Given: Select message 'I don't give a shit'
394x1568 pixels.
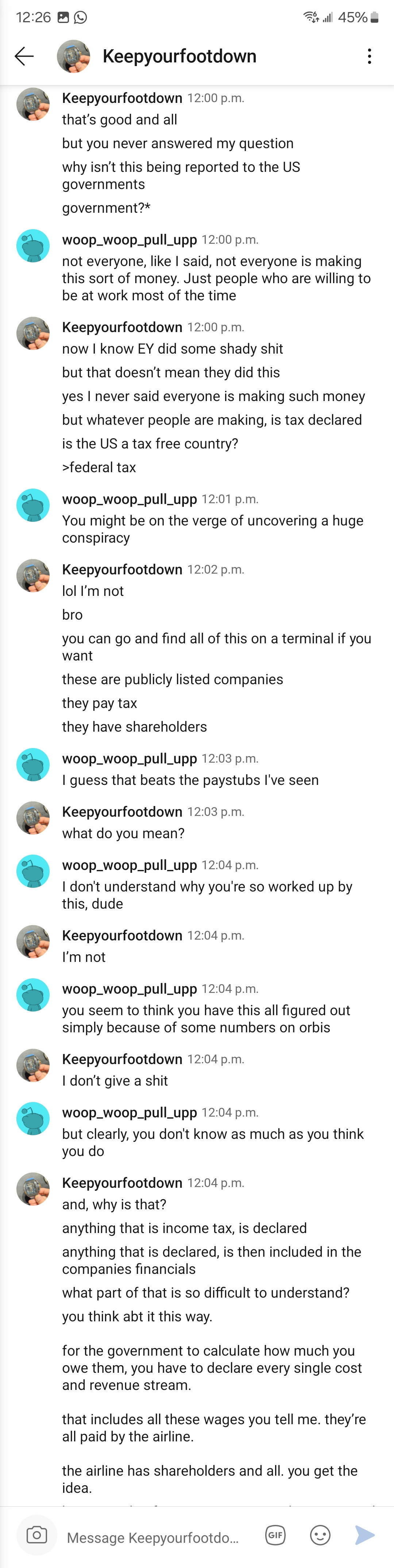Looking at the screenshot, I should coord(115,1080).
